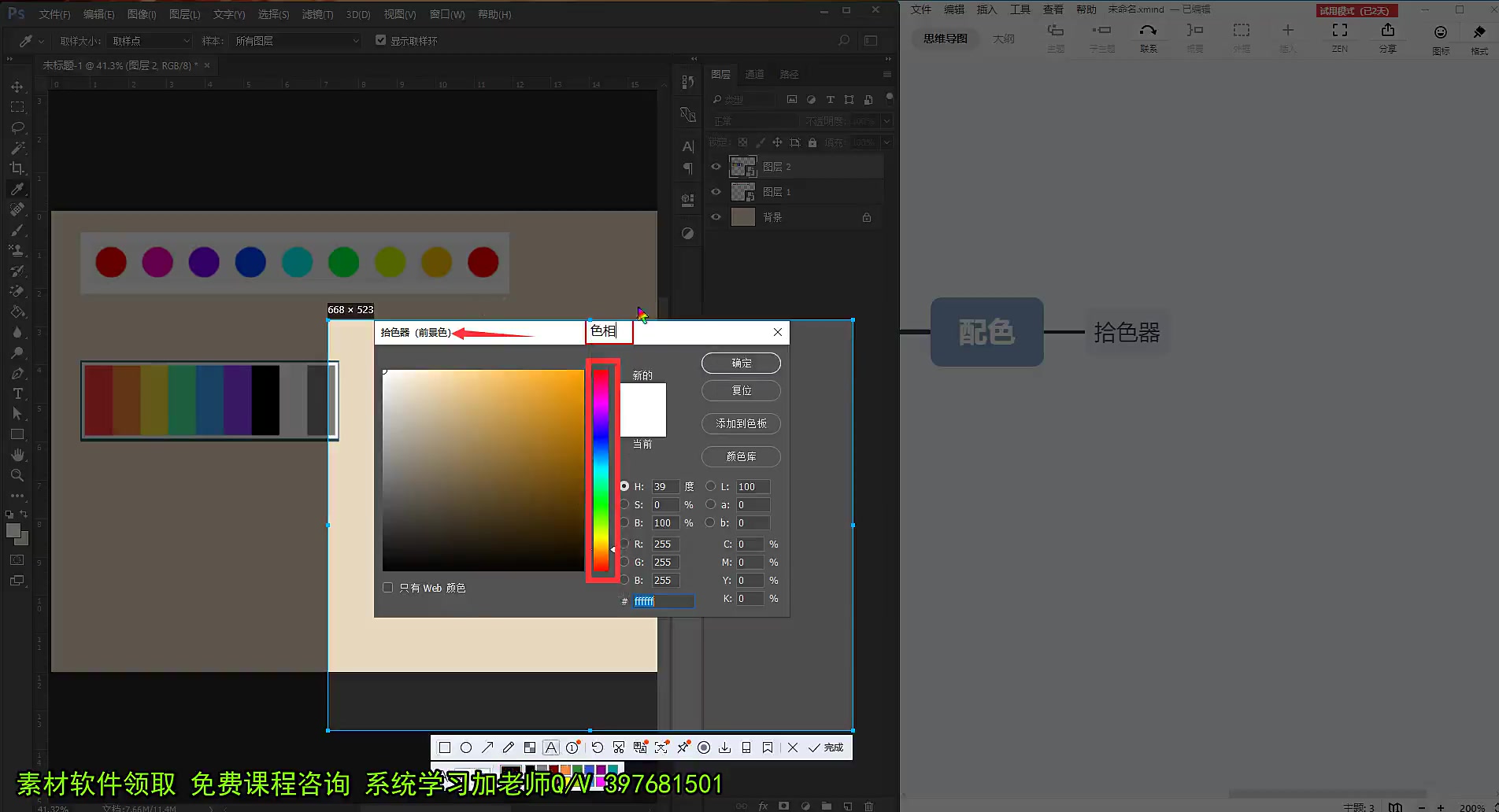Click the 分享 share icon in XMind

tap(1387, 37)
